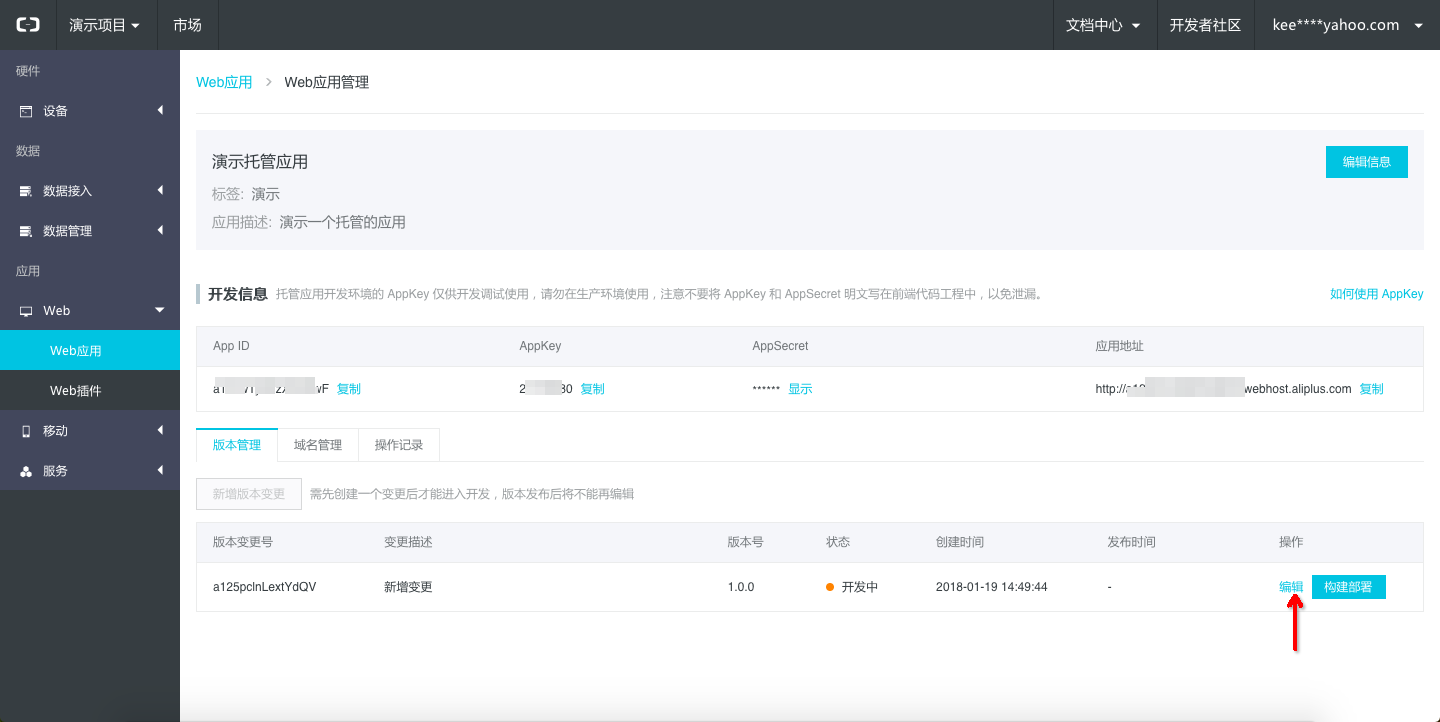
Task: Open the 演示项目 project dropdown
Action: click(104, 25)
